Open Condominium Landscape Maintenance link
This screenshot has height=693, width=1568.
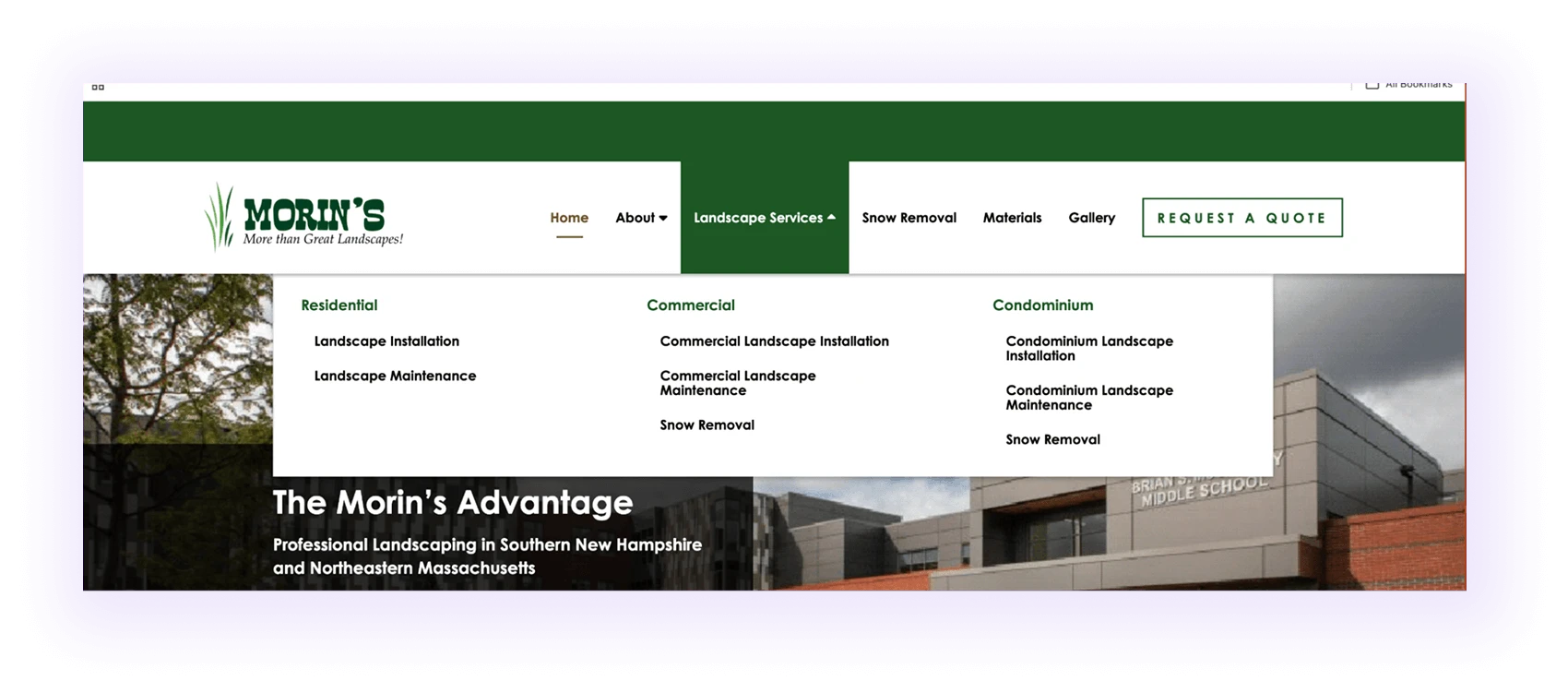pyautogui.click(x=1089, y=398)
